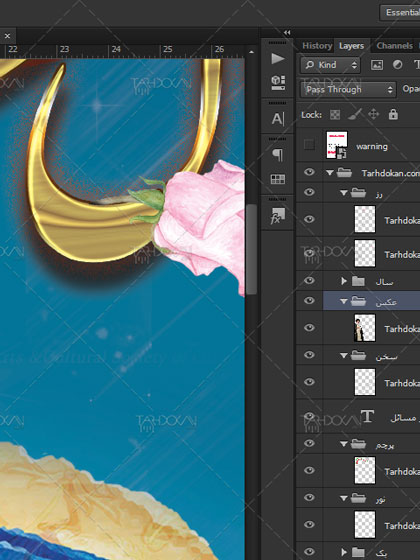Open the Actions panel play icon
This screenshot has height=560, width=420.
point(278,59)
